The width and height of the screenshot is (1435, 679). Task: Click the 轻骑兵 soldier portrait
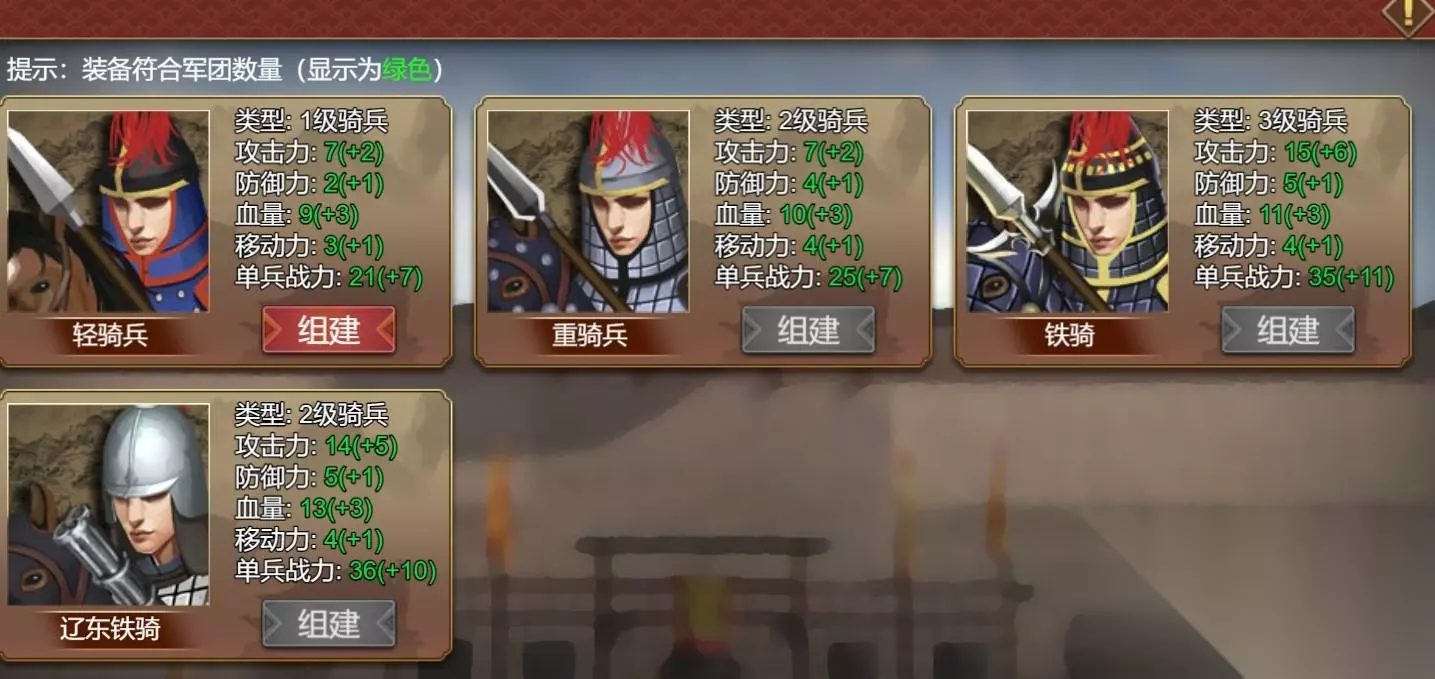click(108, 211)
